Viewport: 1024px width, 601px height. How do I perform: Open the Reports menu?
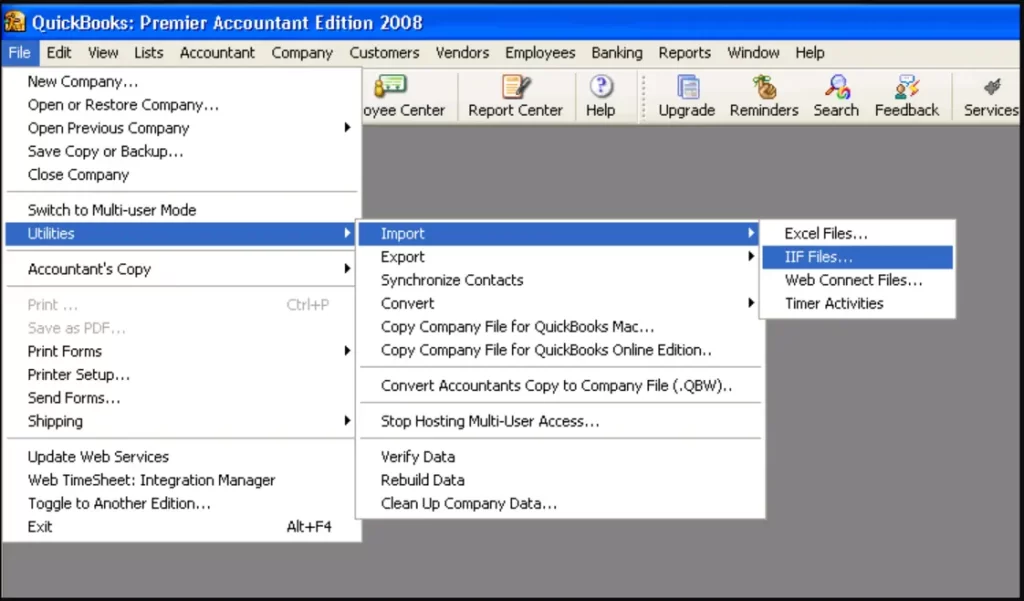(685, 52)
